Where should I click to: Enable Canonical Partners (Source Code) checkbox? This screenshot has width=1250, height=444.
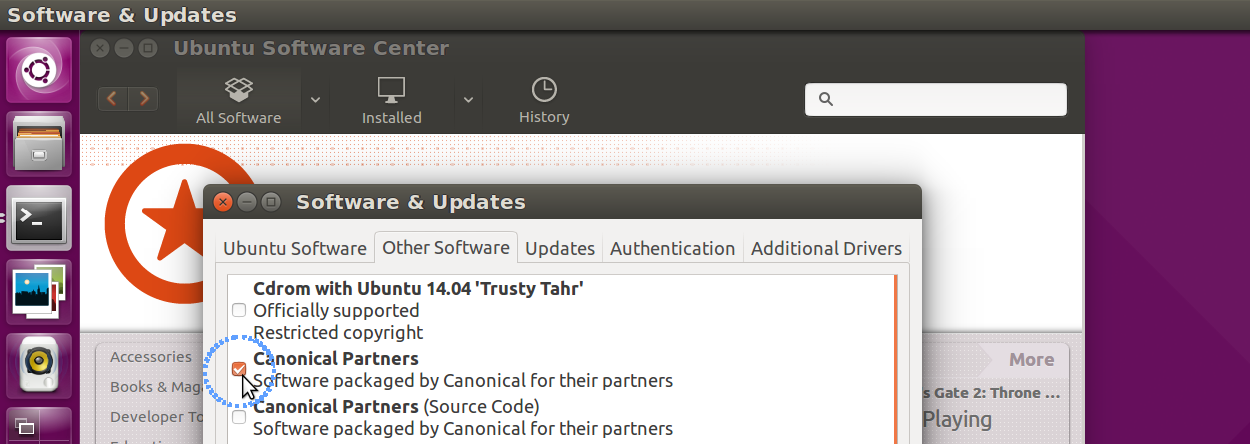tap(239, 418)
